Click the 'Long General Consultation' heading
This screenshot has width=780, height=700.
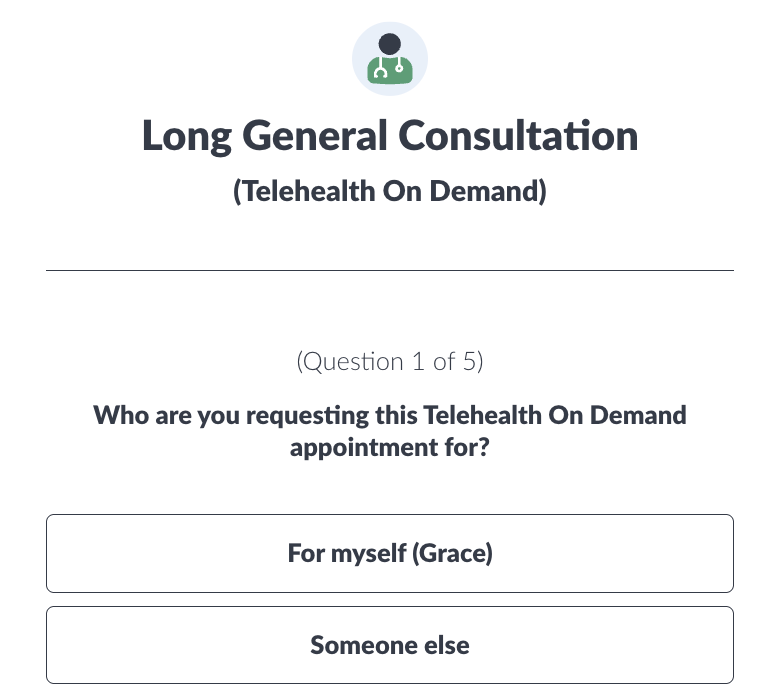pyautogui.click(x=390, y=136)
